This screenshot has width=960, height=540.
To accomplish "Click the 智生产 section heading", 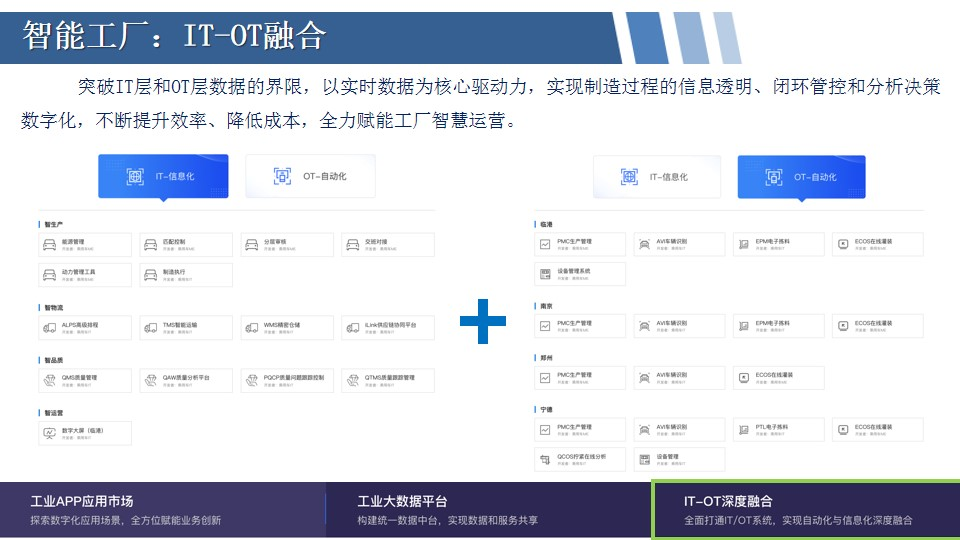I will [53, 225].
